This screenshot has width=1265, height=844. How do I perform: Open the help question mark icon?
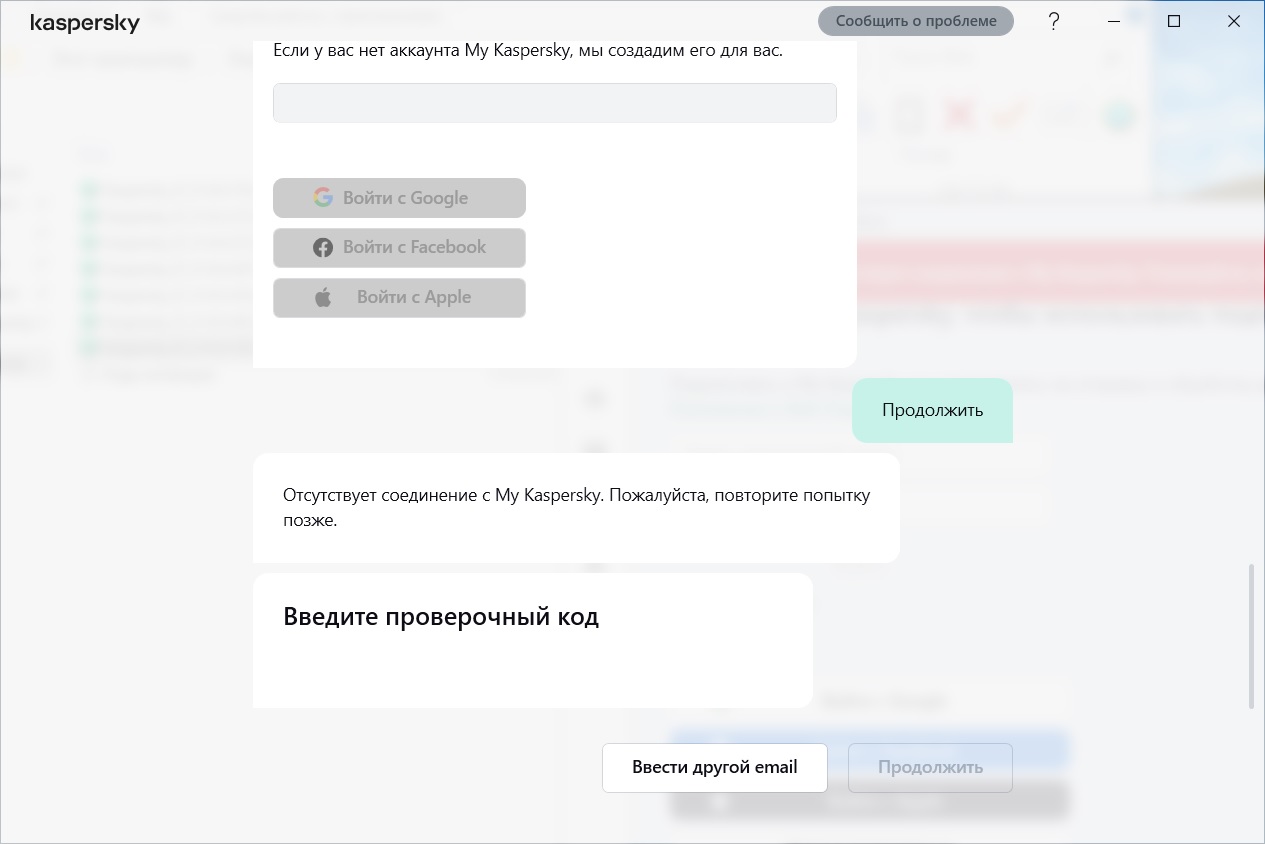coord(1054,21)
